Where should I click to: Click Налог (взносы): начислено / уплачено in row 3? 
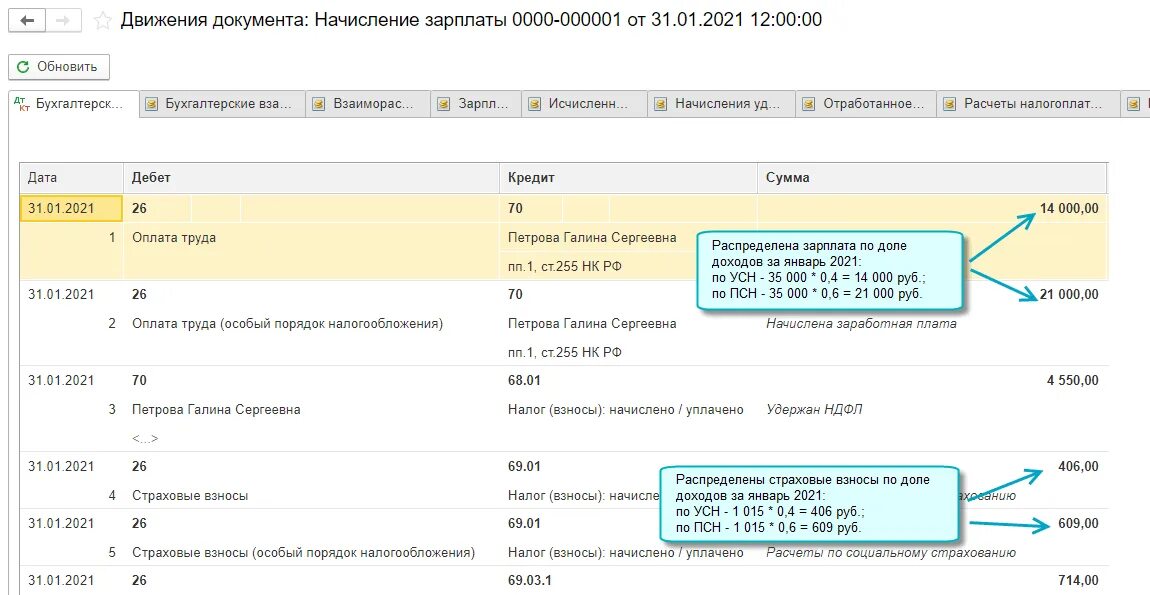coord(626,409)
